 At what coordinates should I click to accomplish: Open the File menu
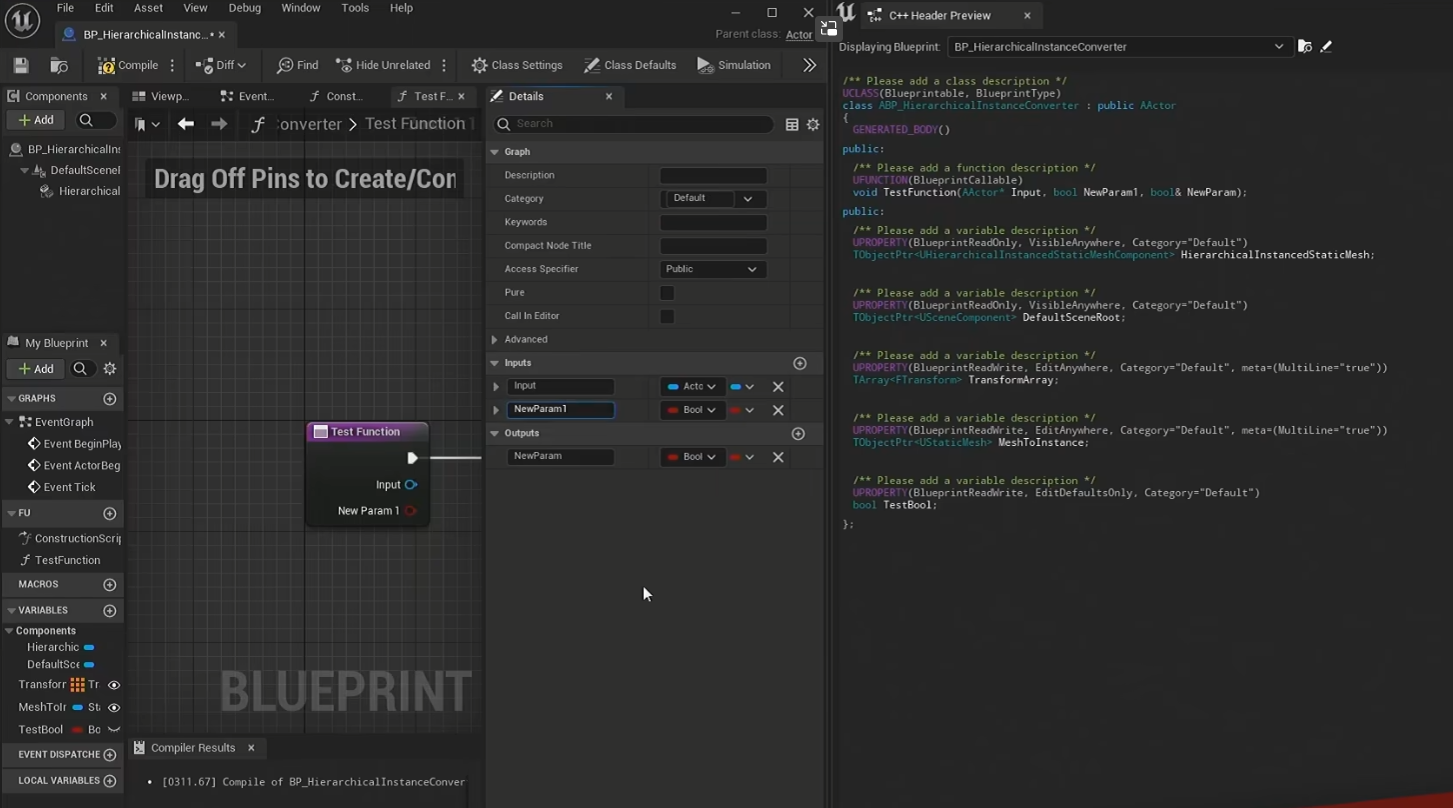click(65, 8)
